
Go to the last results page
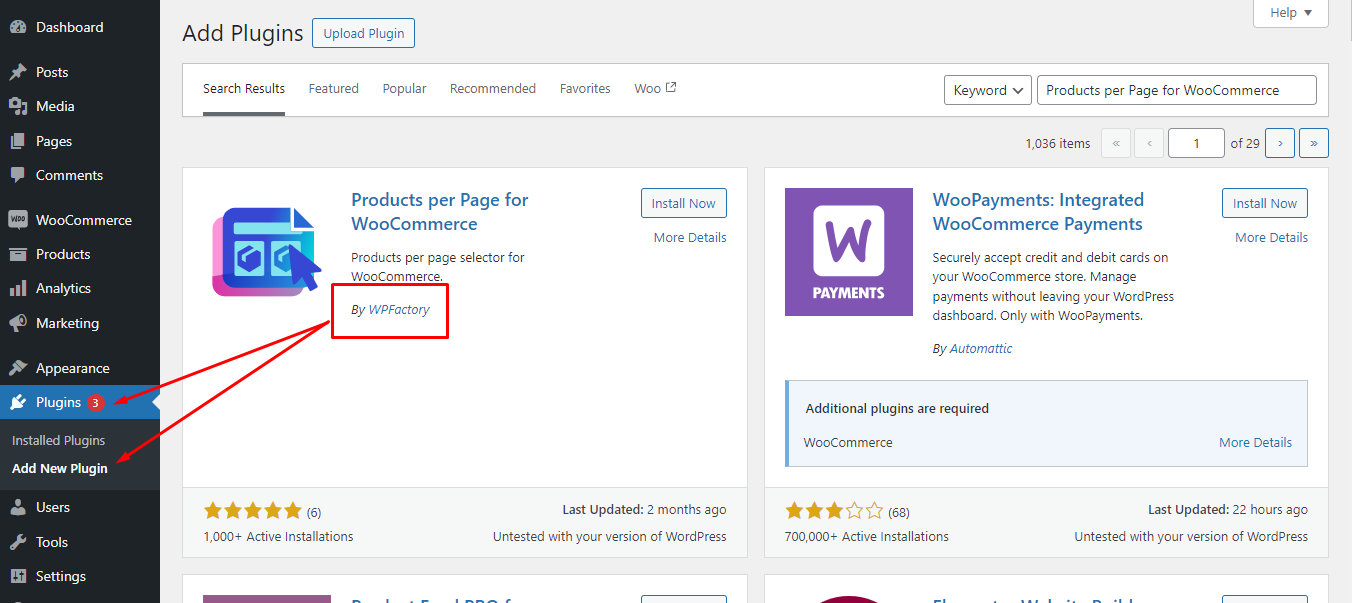tap(1314, 143)
